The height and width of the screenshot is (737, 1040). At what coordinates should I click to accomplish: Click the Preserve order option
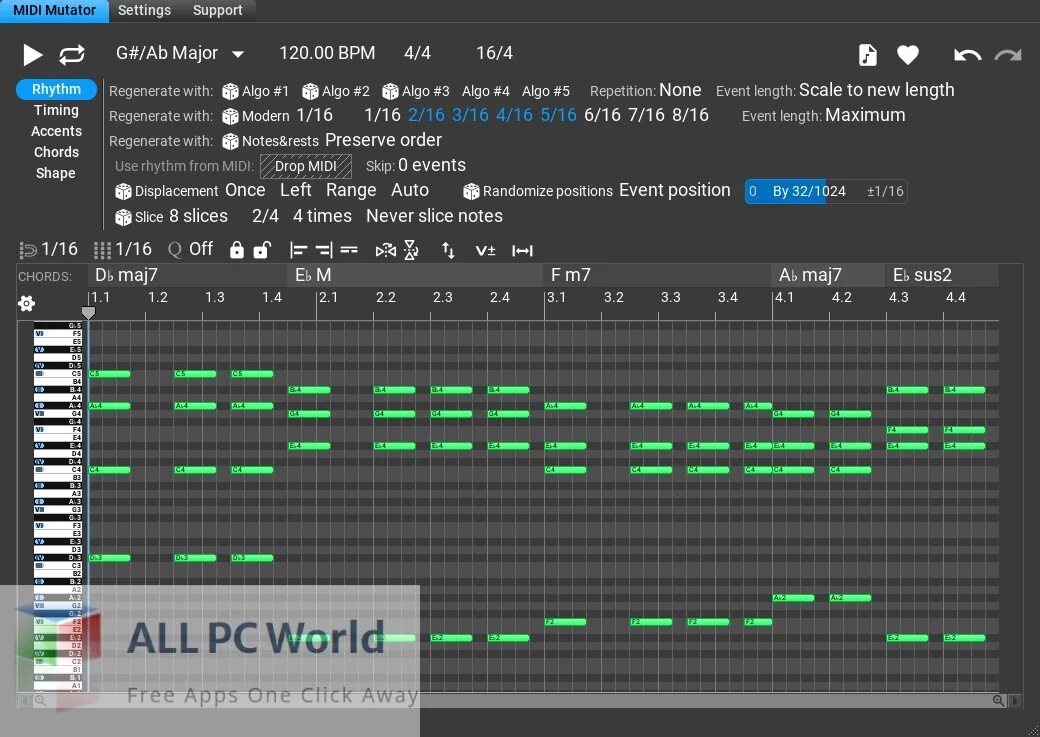click(383, 140)
